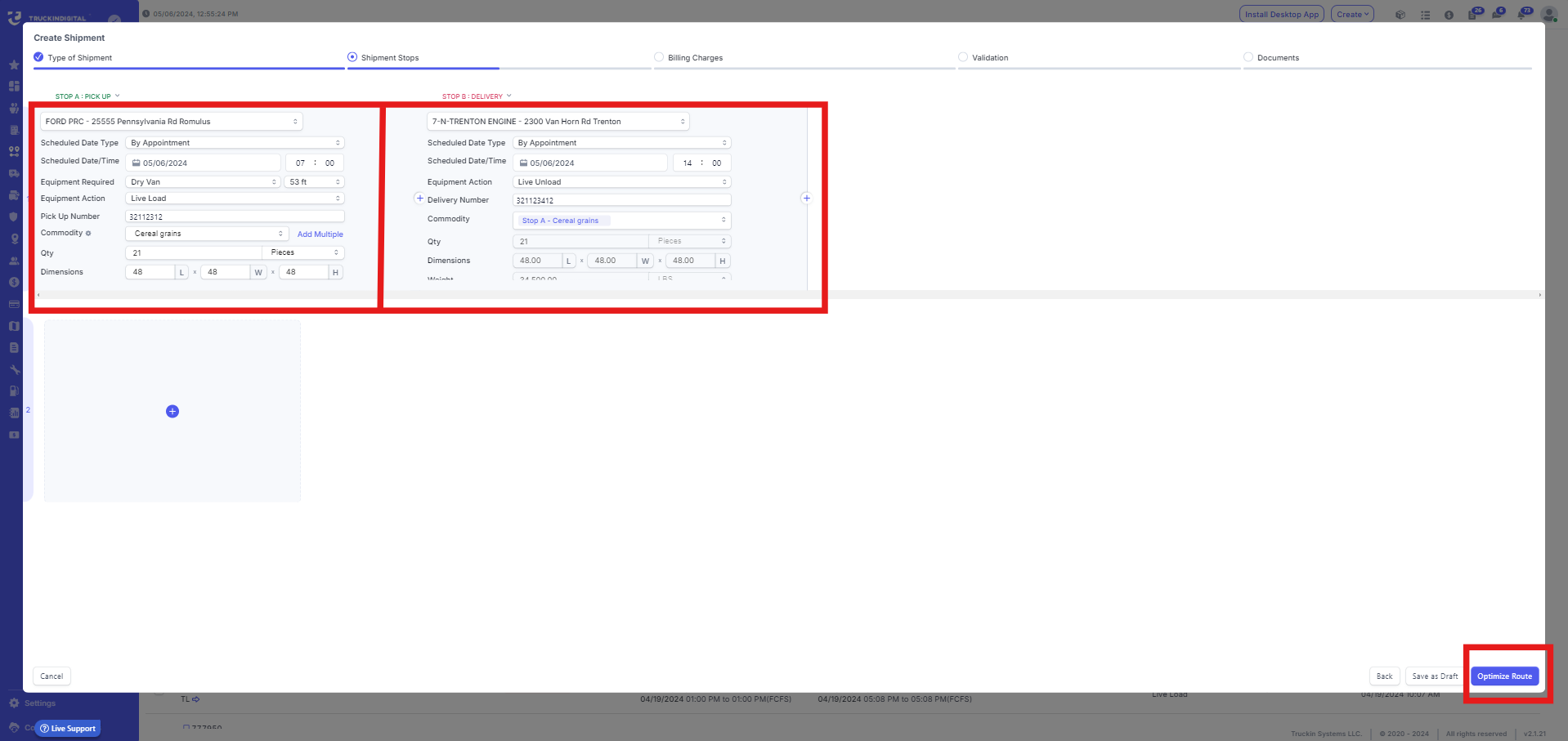1568x741 pixels.
Task: Click the Cancel button
Action: pos(52,676)
